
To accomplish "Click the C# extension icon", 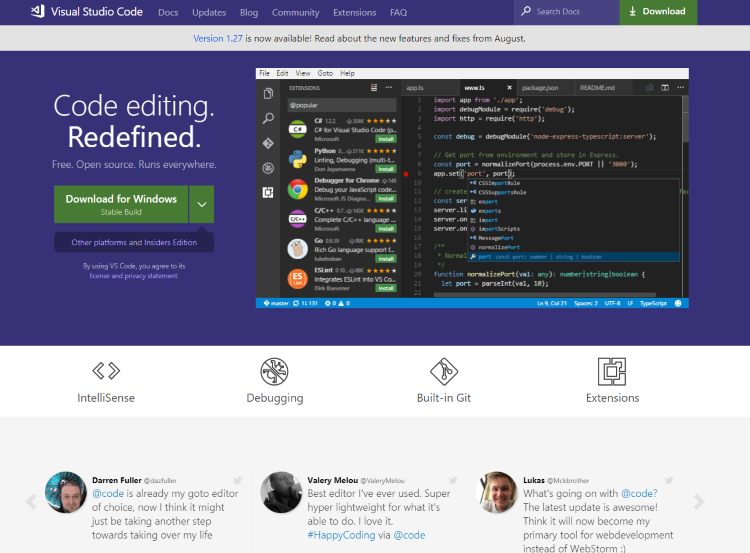I will click(x=298, y=129).
